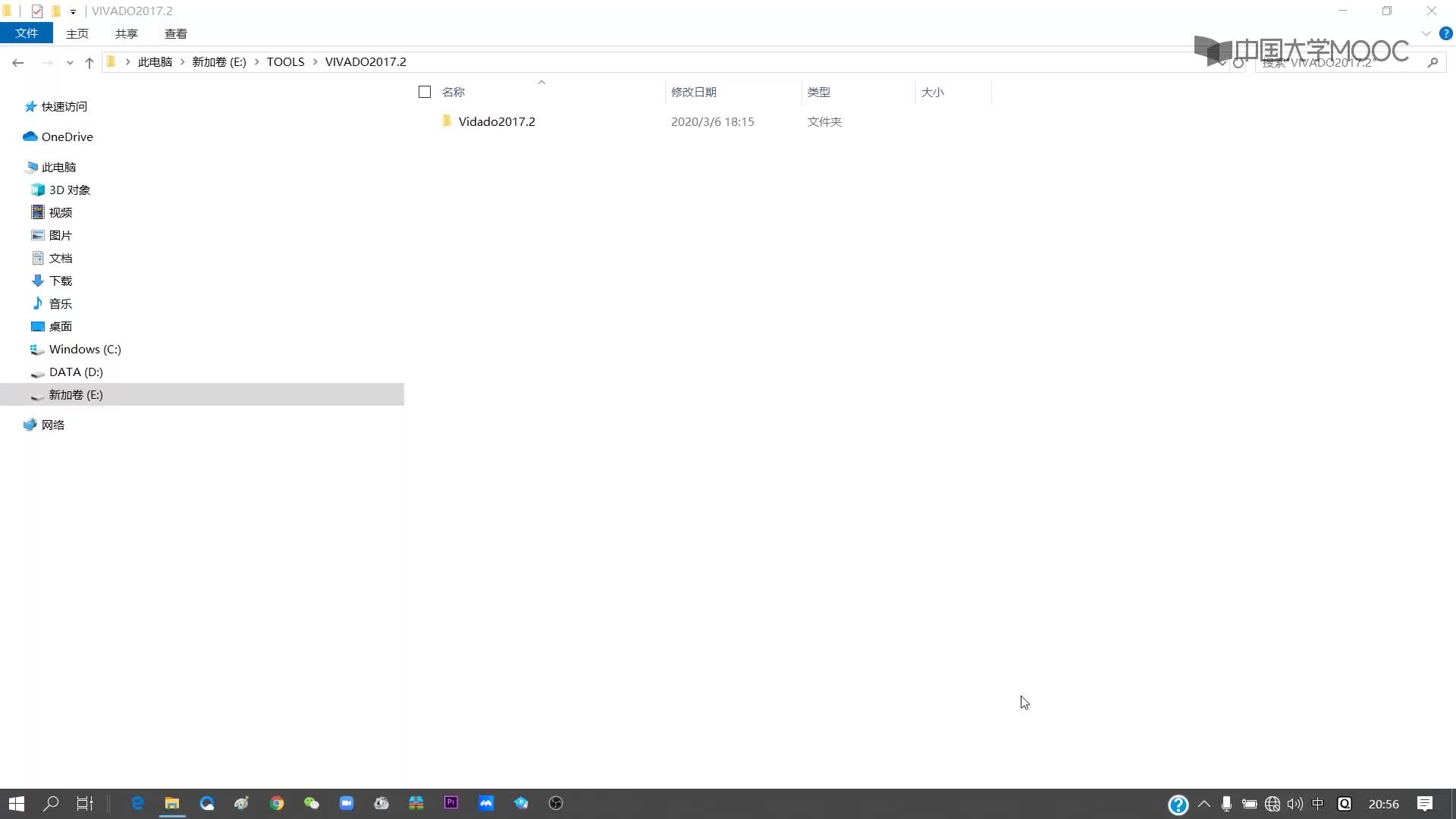Open taskbar search

(51, 803)
